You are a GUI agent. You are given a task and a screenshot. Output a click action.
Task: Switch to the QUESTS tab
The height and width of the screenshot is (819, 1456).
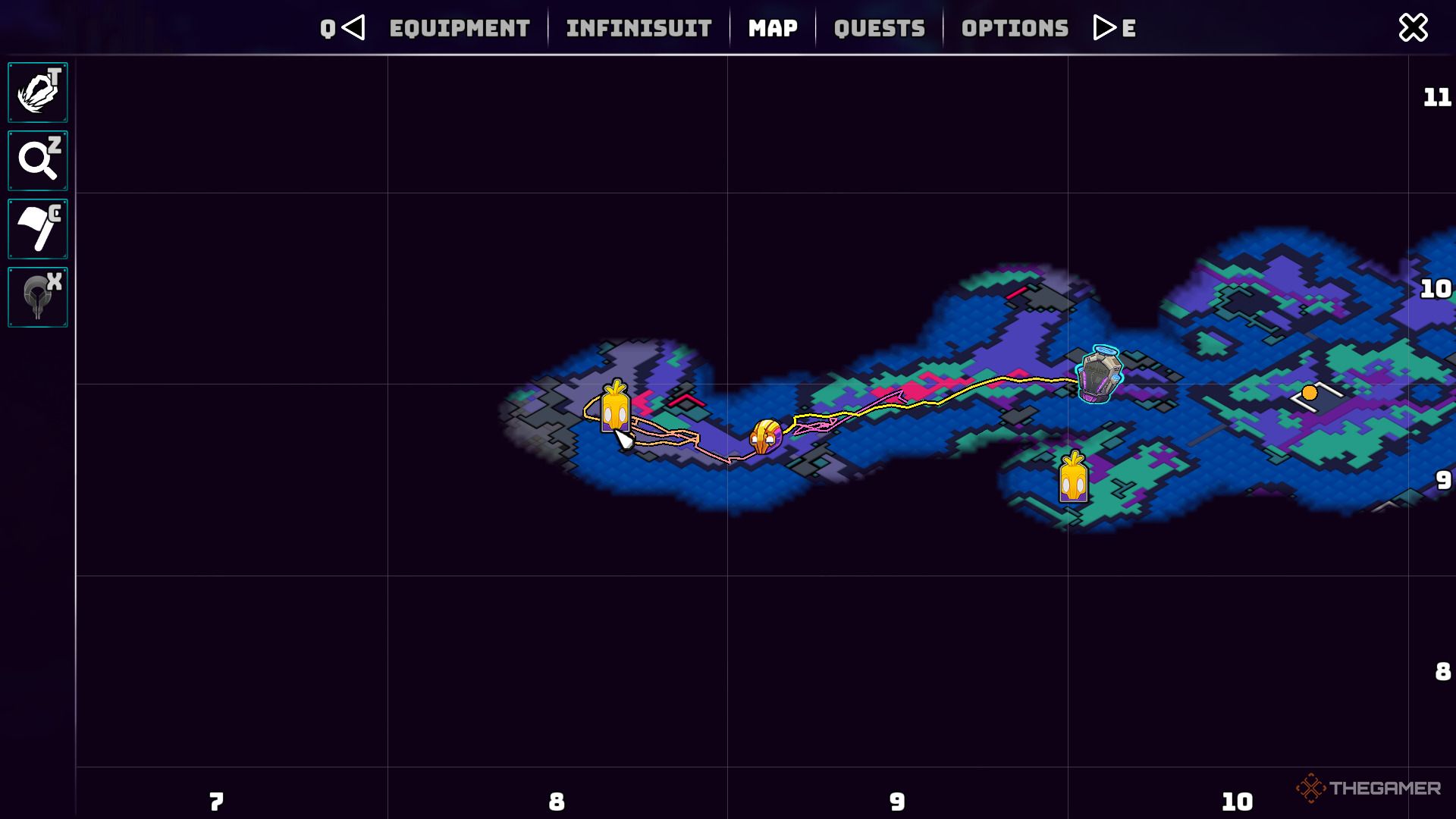(878, 28)
